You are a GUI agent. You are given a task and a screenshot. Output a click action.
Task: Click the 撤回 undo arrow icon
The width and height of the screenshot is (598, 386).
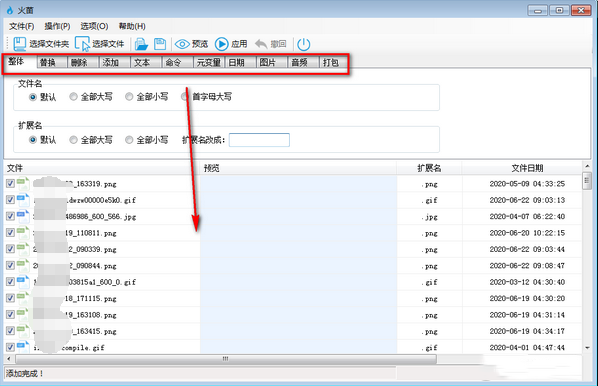(x=261, y=44)
